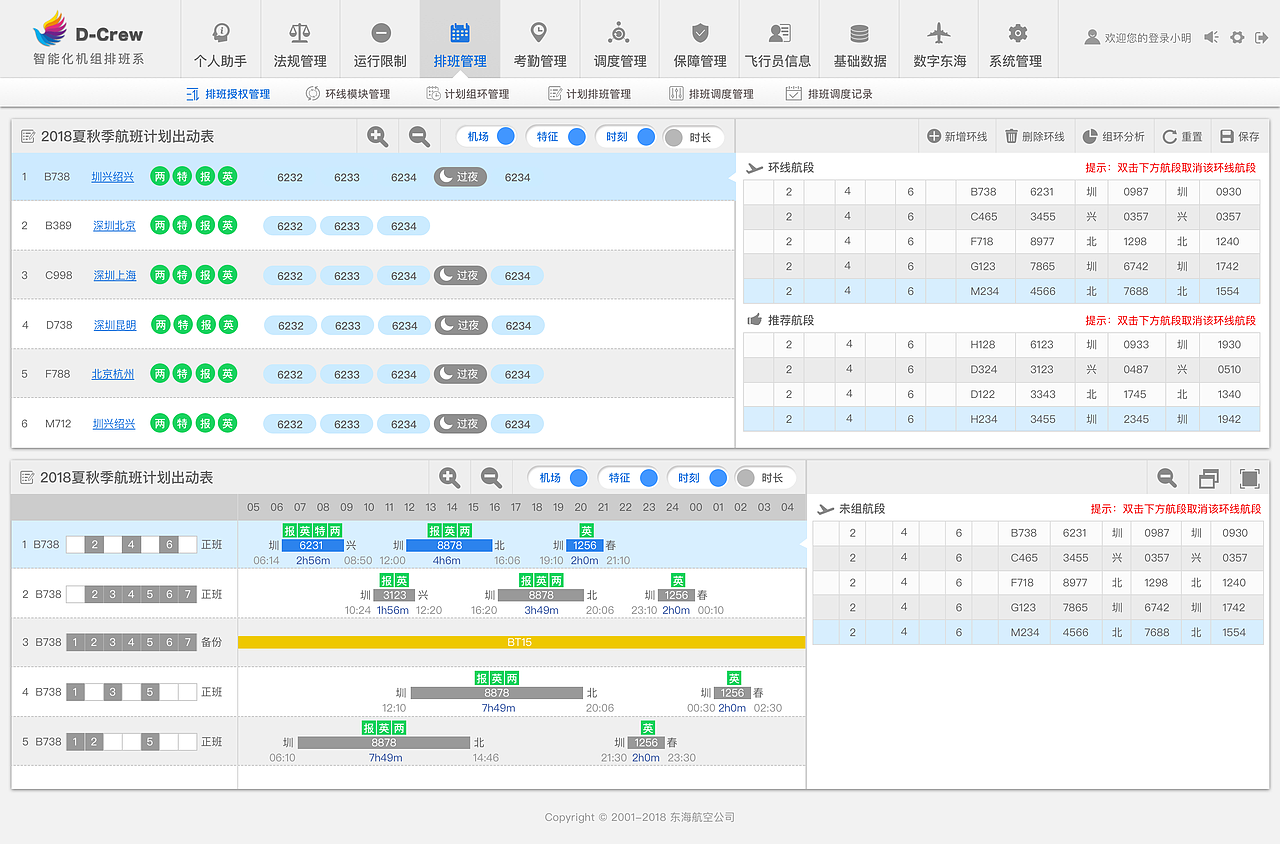
Task: Save with the 保存 button
Action: coord(1240,136)
